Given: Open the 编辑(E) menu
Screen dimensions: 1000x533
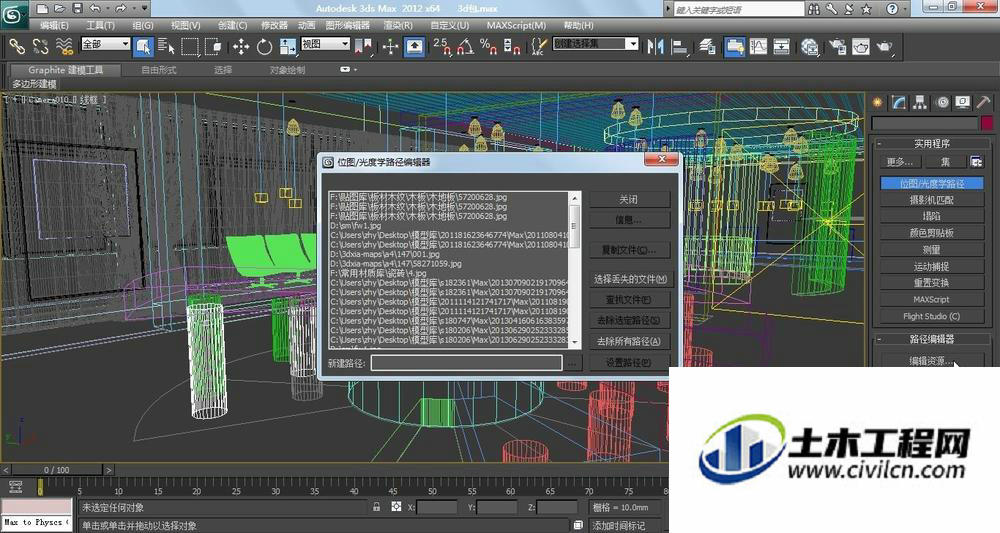Looking at the screenshot, I should 54,26.
